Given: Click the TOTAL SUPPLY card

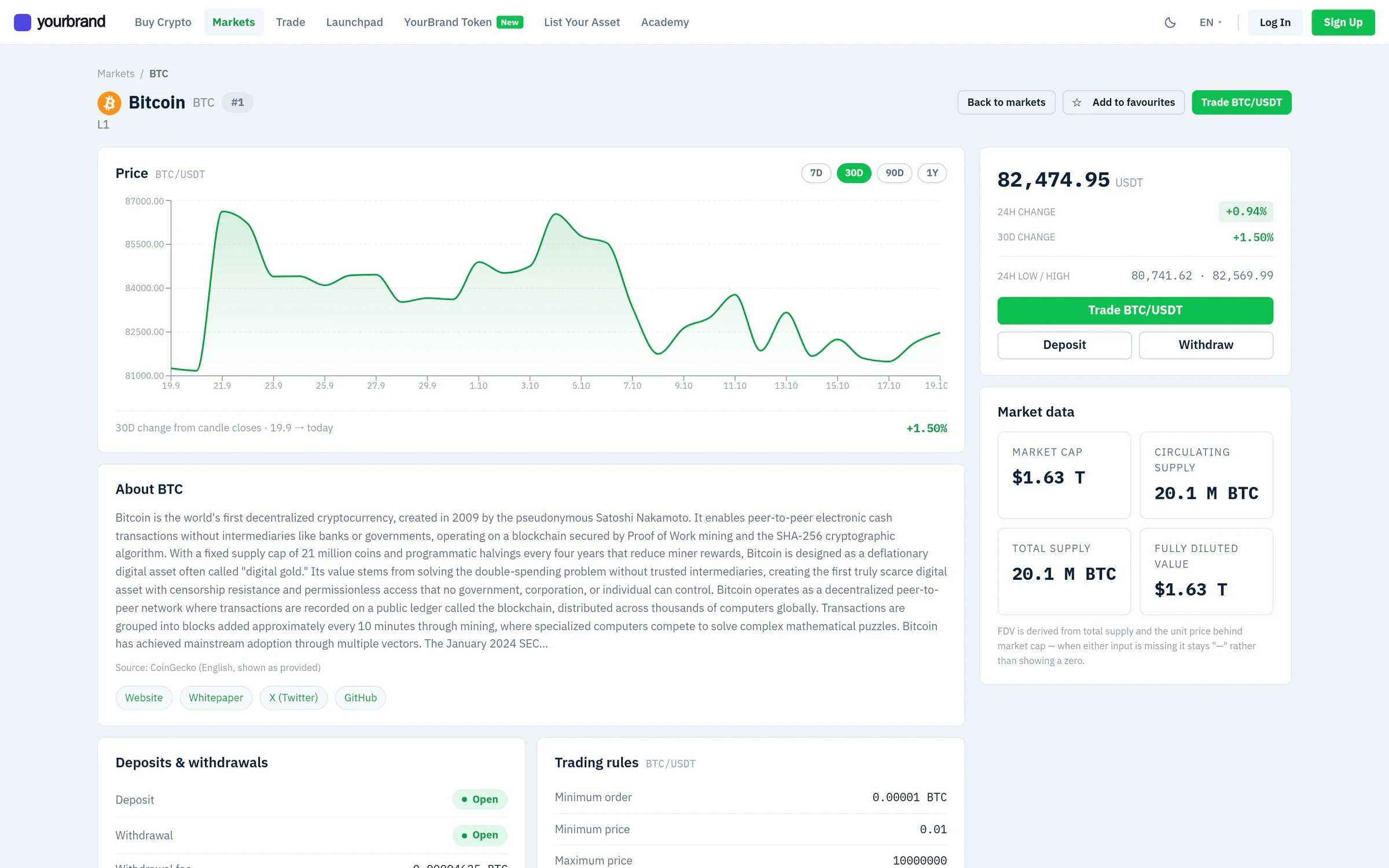Looking at the screenshot, I should (x=1064, y=571).
